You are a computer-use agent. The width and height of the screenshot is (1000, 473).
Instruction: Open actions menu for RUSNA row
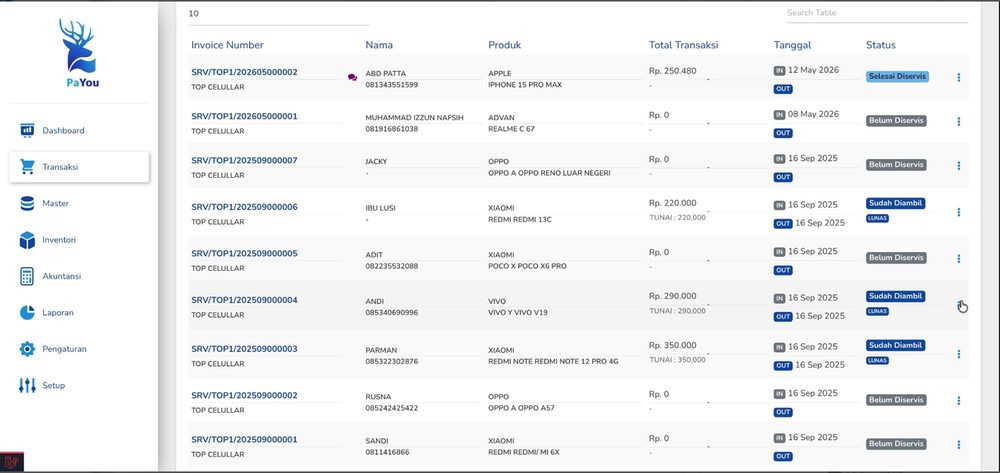(959, 401)
